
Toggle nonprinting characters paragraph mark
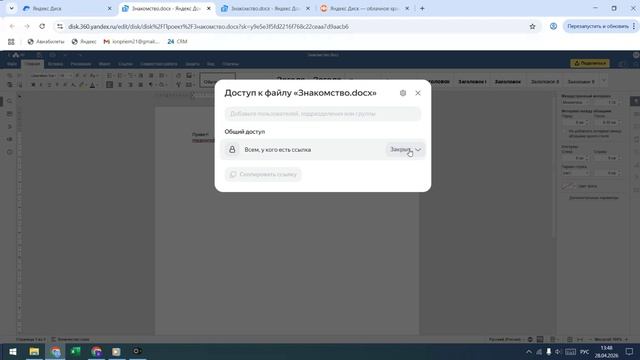click(151, 85)
